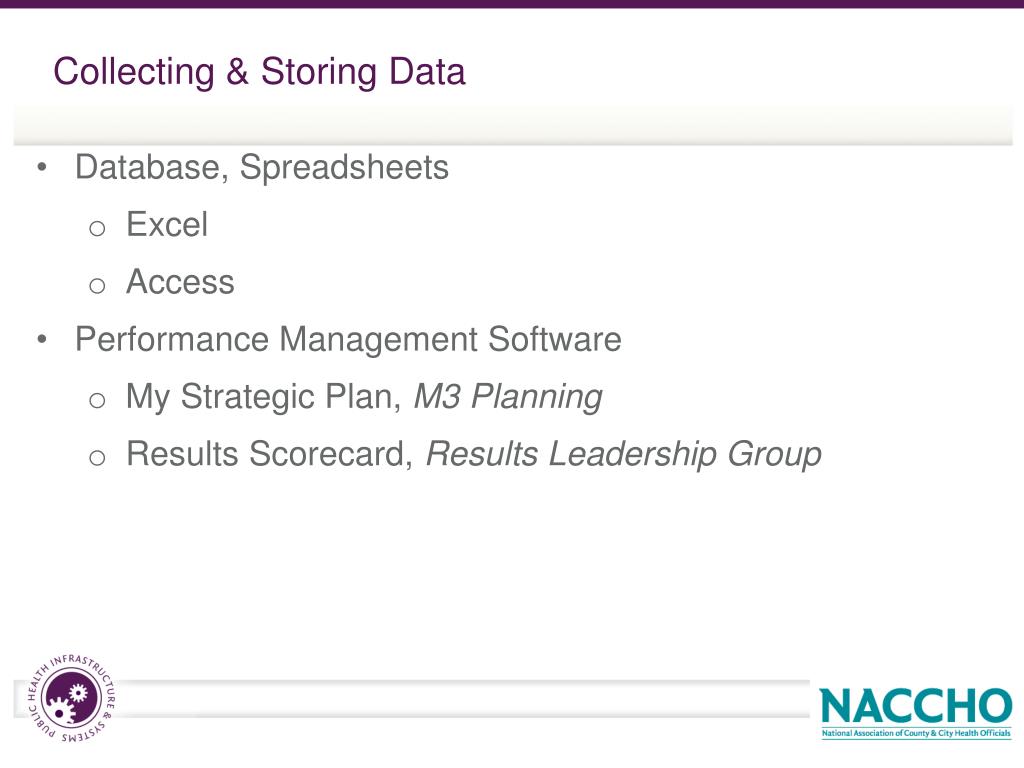Click the italic M3 Planning text
The height and width of the screenshot is (768, 1024).
click(508, 396)
